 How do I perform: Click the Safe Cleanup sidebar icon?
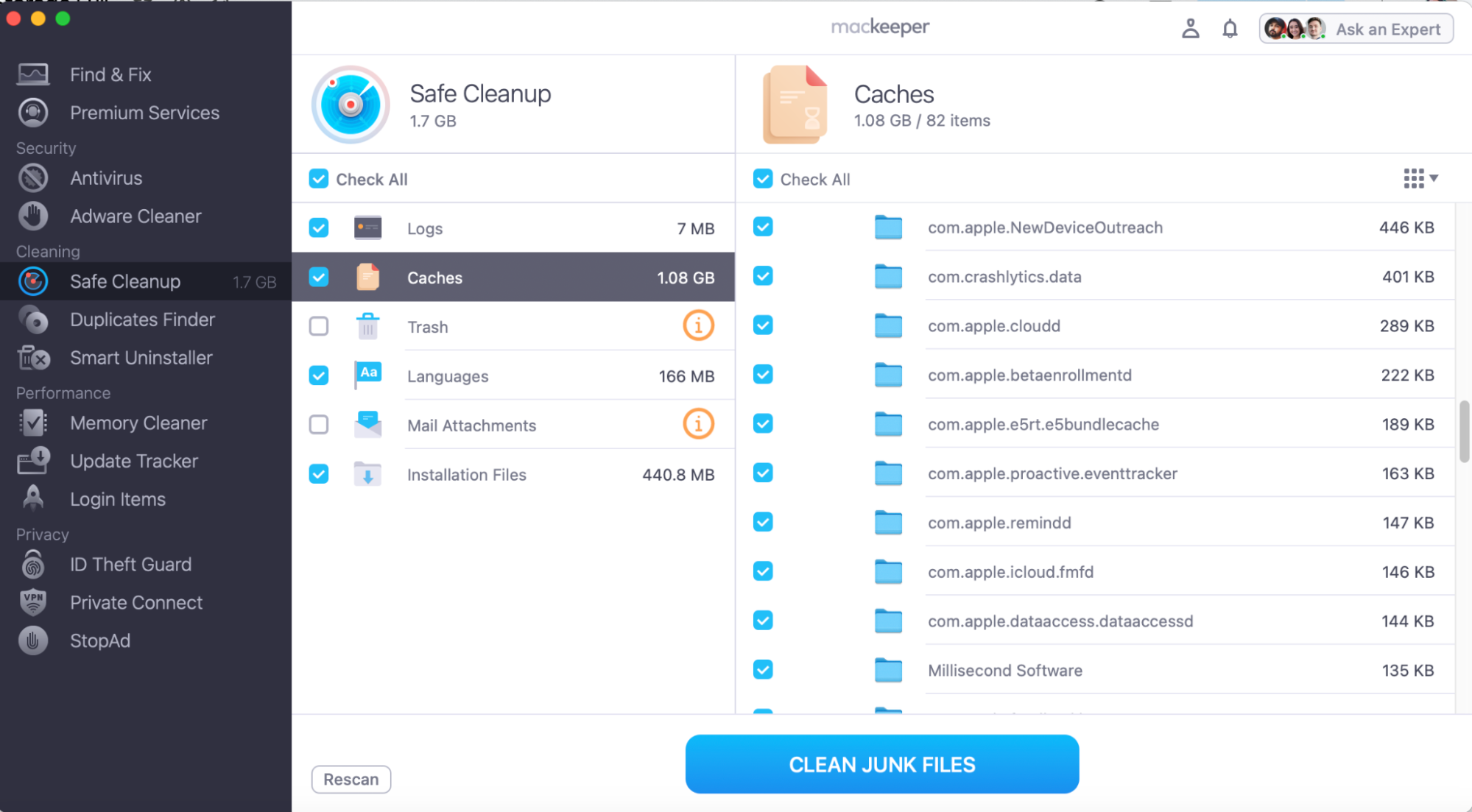tap(33, 281)
